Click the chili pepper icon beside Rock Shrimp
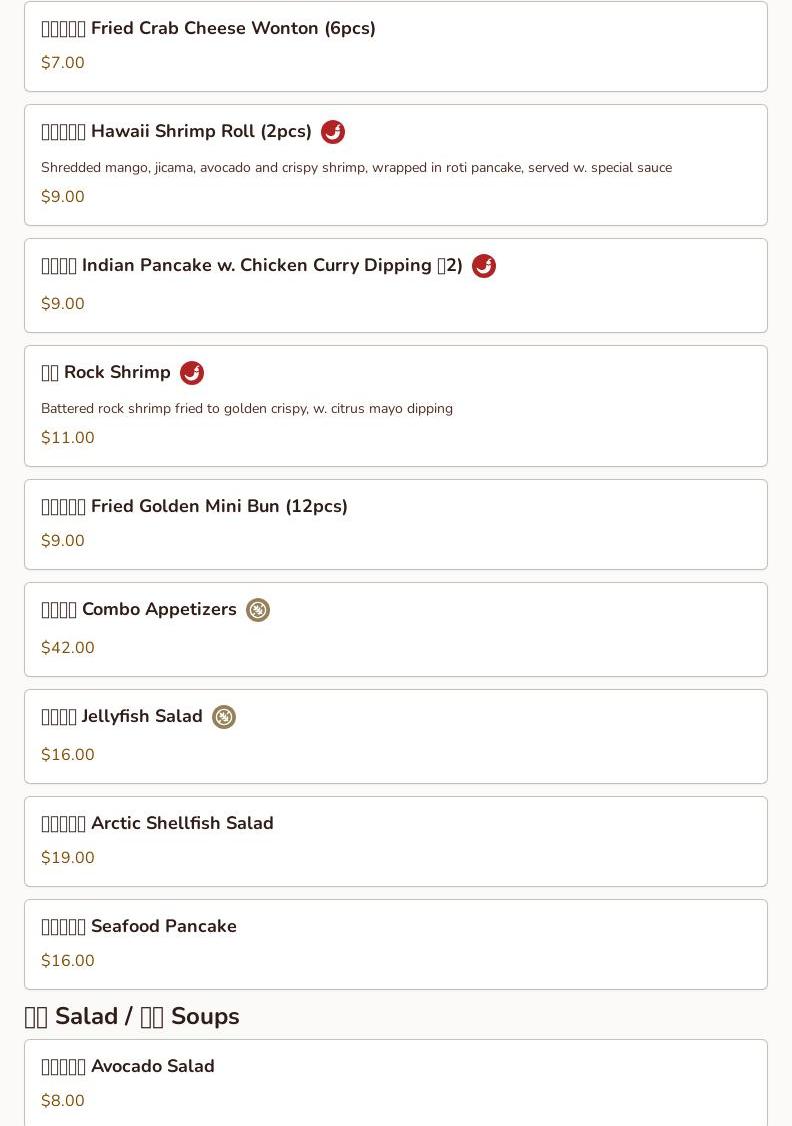792x1126 pixels. click(192, 373)
